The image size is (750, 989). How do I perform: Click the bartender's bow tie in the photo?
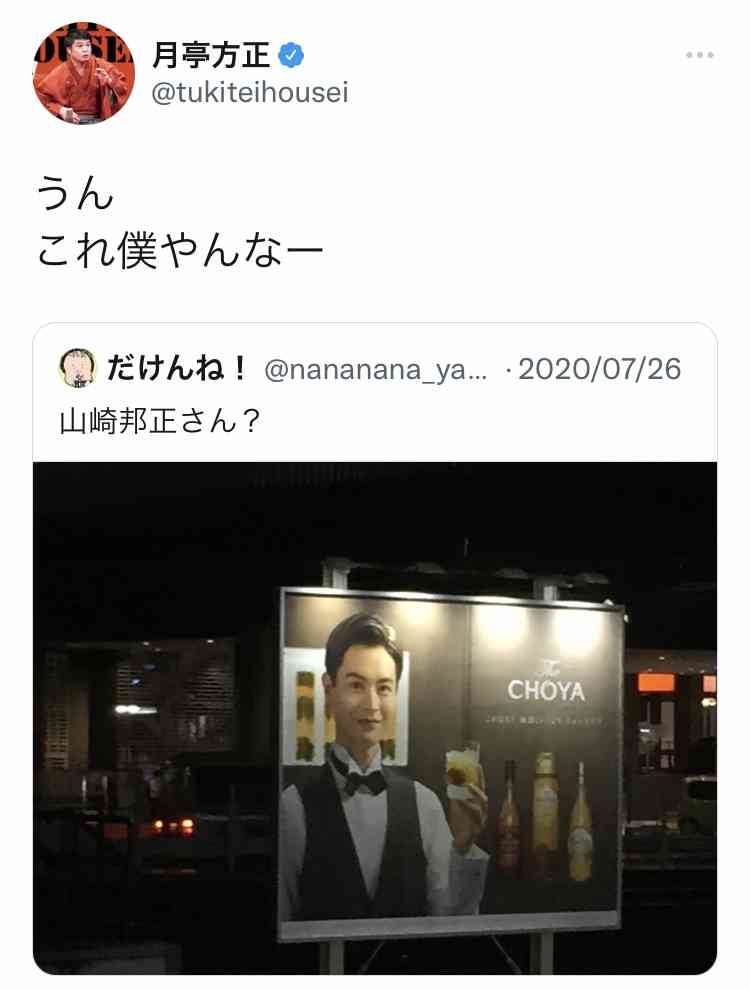point(360,778)
